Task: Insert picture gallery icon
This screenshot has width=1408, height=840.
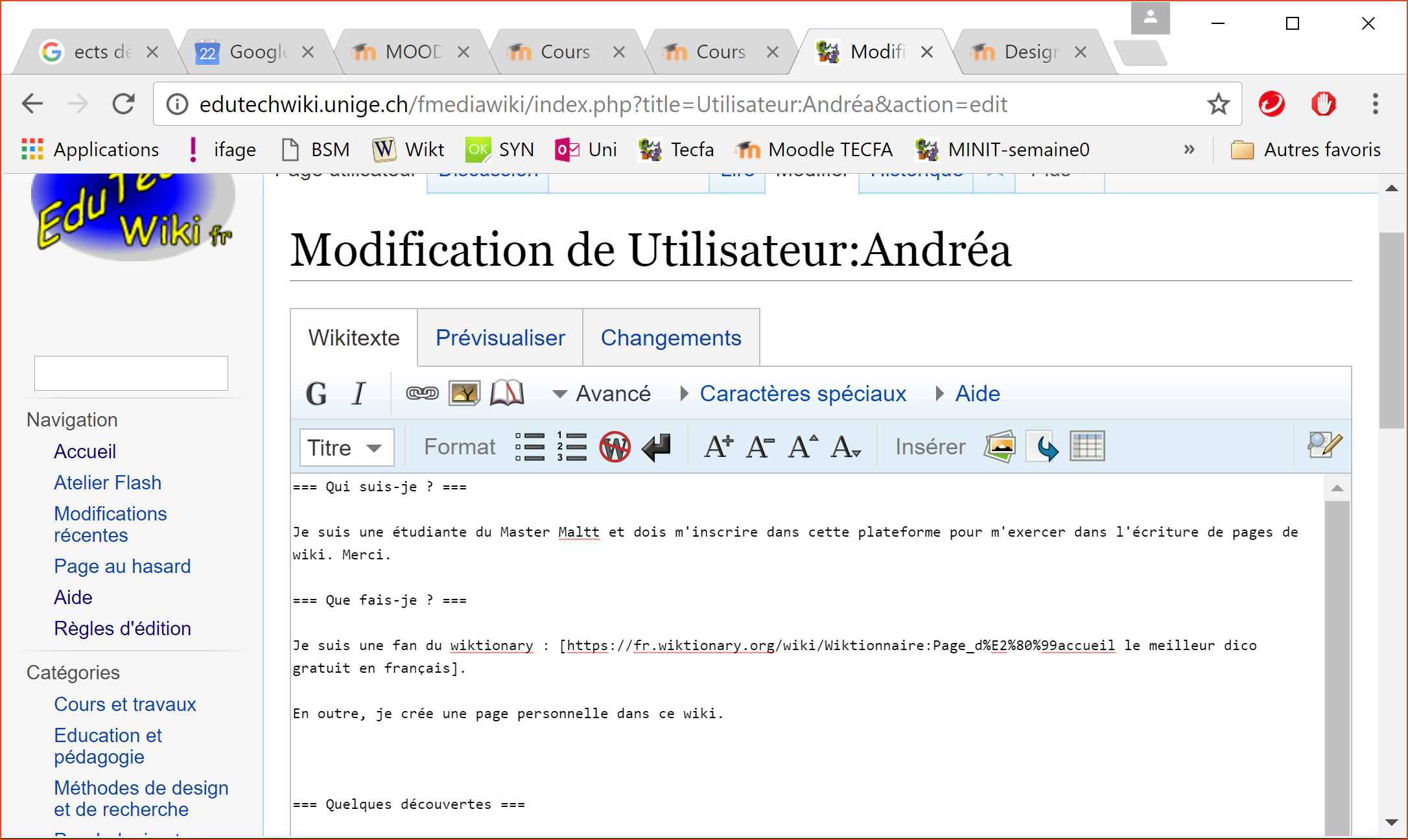Action: [1000, 447]
